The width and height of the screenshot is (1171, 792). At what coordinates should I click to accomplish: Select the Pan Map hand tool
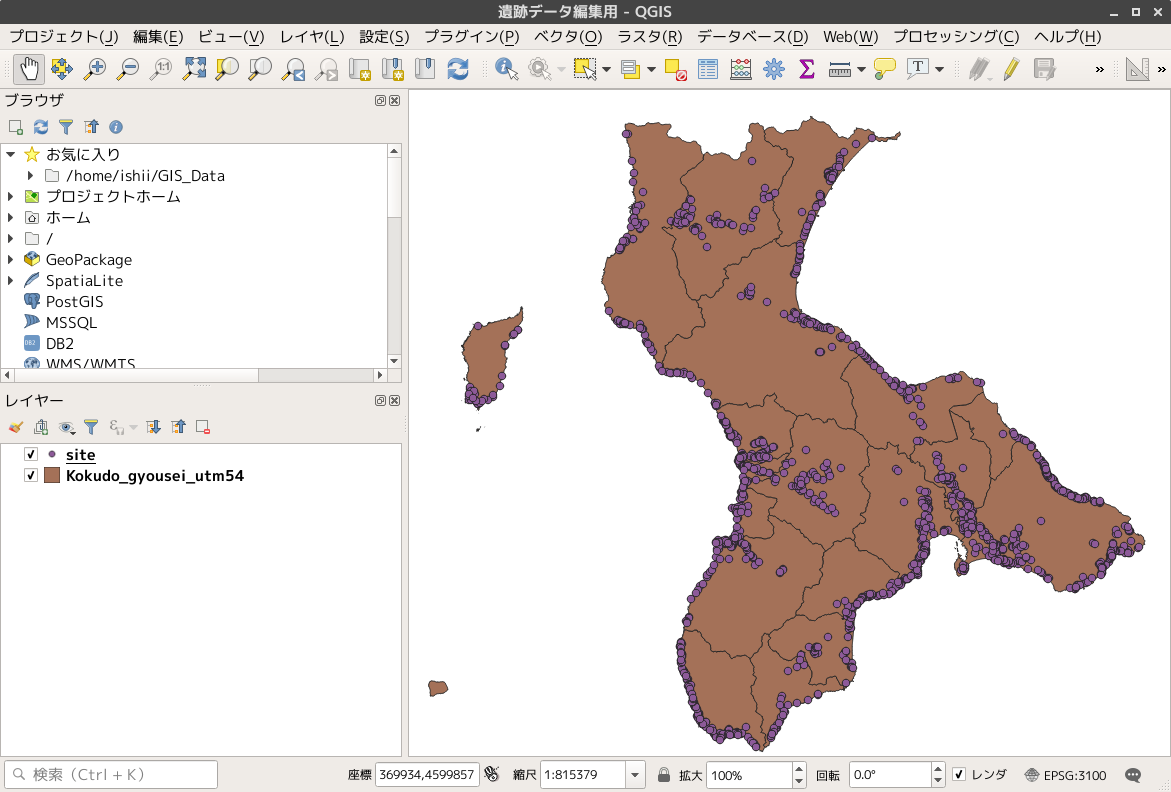pos(29,69)
